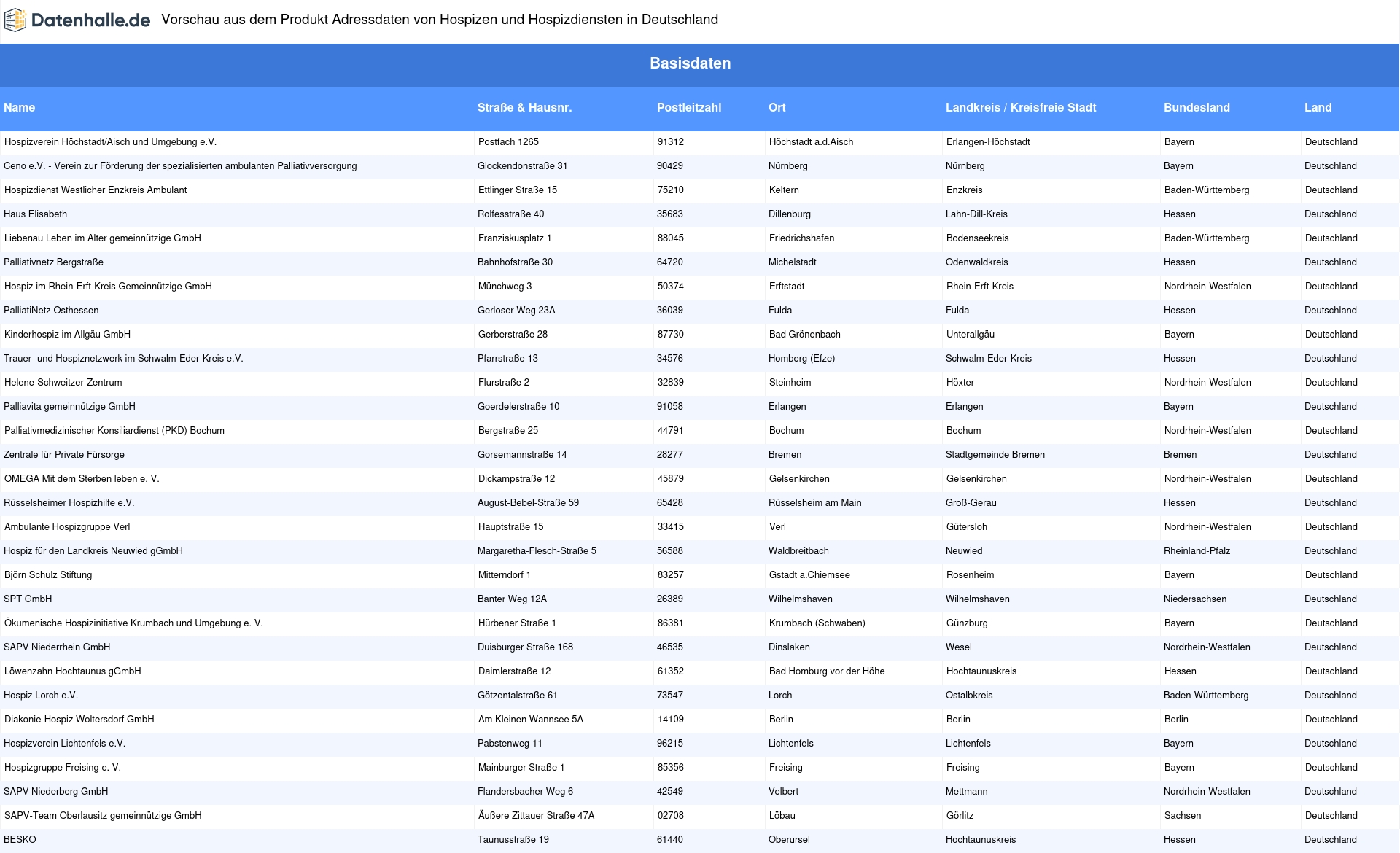The height and width of the screenshot is (853, 1400).
Task: Select Hospiz im Rhein-Erft-Kreis Gemeinnützige GmbH
Action: click(108, 287)
